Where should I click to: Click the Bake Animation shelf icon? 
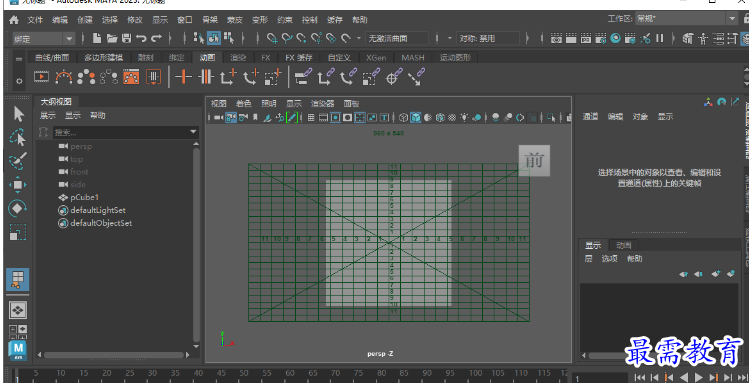pyautogui.click(x=153, y=77)
